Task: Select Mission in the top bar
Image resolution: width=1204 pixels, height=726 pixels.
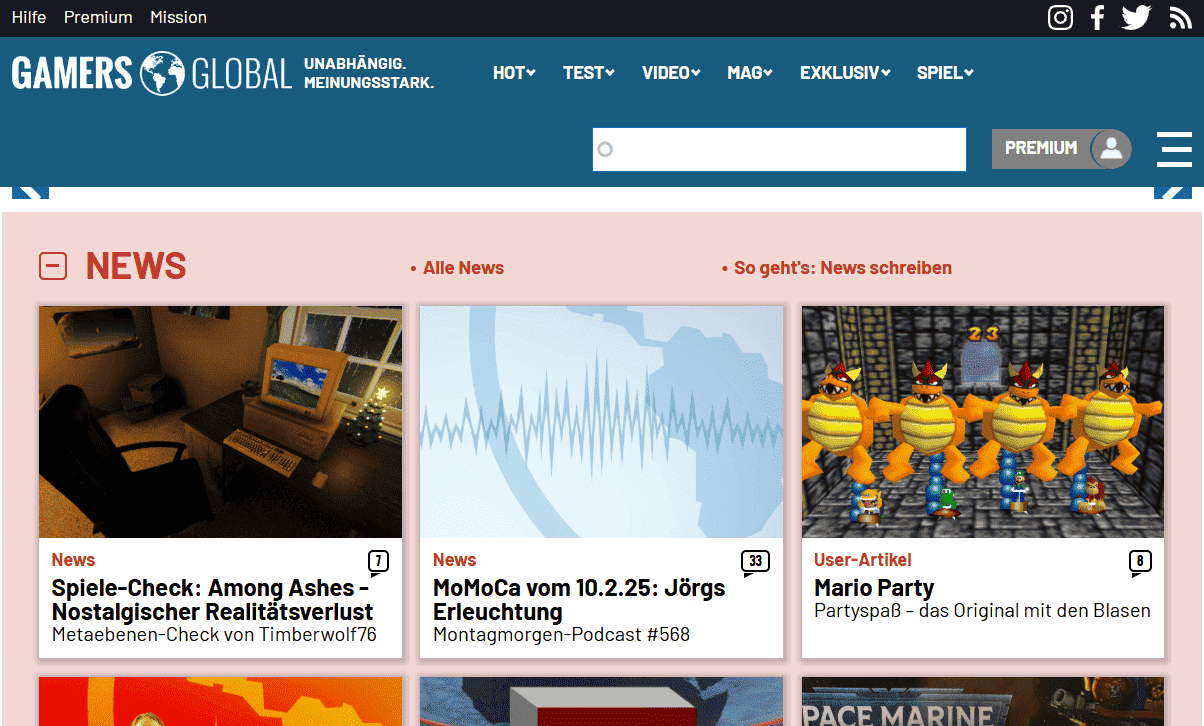Action: (x=178, y=17)
